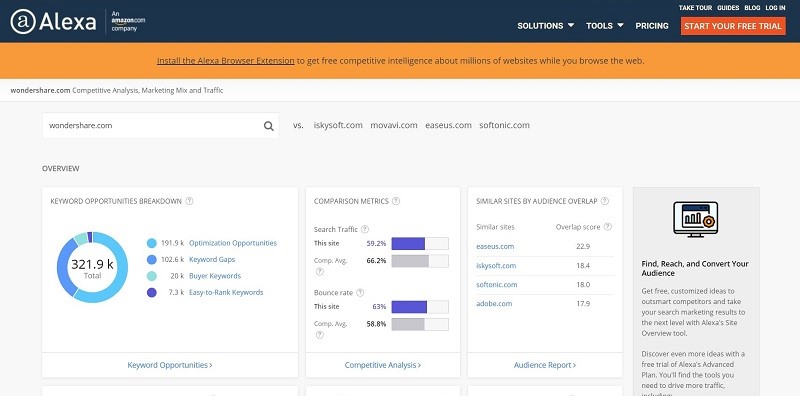Viewport: 800px width, 396px height.
Task: Click Bounce rate This site 63% bar
Action: point(420,307)
